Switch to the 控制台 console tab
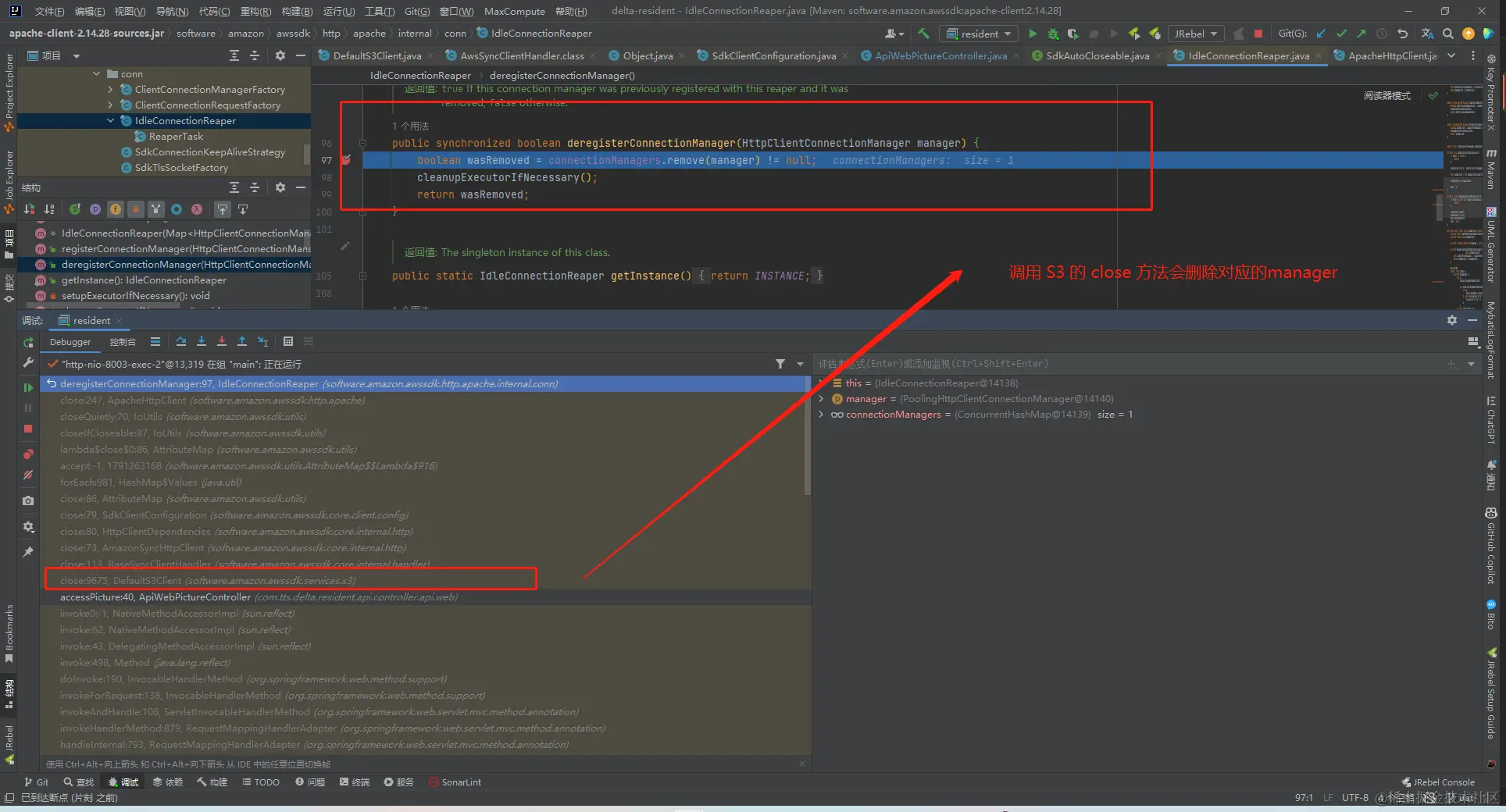 coord(123,342)
